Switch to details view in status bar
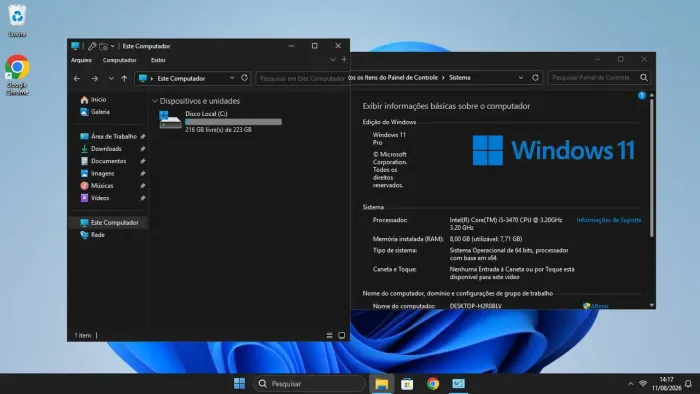The width and height of the screenshot is (700, 394). coord(329,336)
